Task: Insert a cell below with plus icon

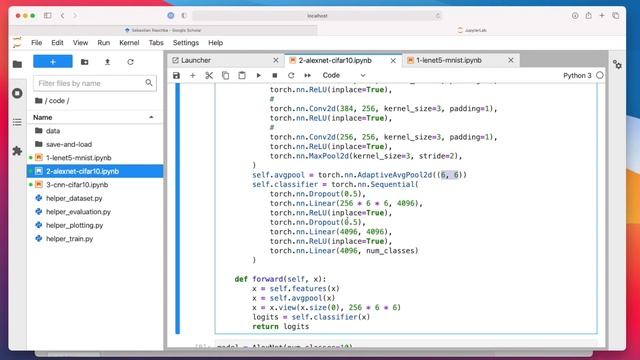Action: tap(193, 76)
